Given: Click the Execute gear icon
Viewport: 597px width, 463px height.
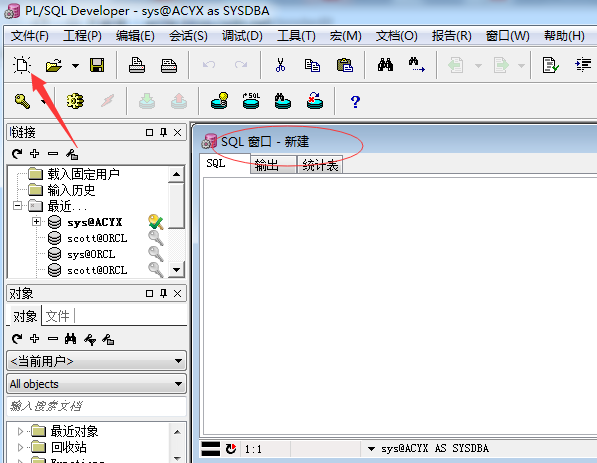Looking at the screenshot, I should pos(75,101).
